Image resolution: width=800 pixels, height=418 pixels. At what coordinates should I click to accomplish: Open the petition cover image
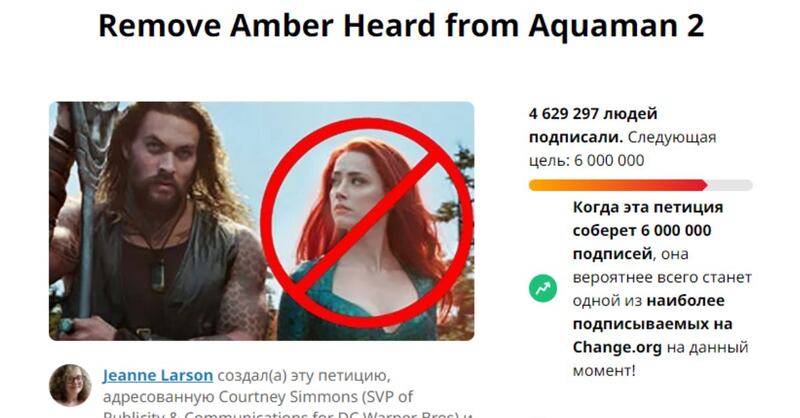click(262, 221)
